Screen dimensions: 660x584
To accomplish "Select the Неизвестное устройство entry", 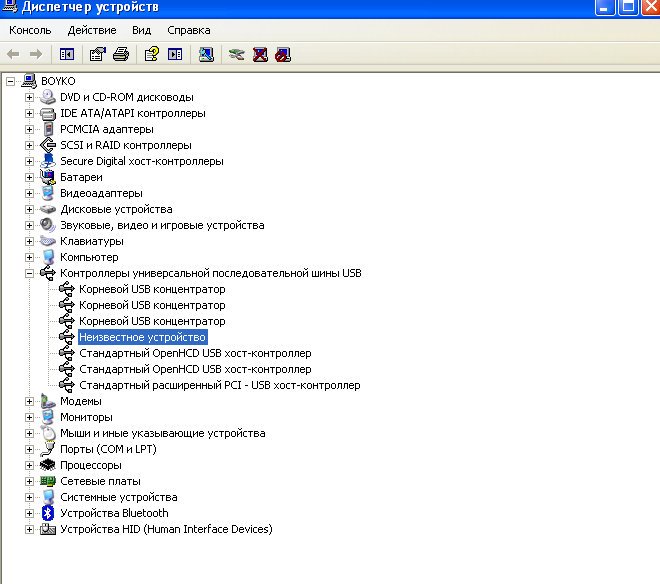I will click(x=142, y=337).
